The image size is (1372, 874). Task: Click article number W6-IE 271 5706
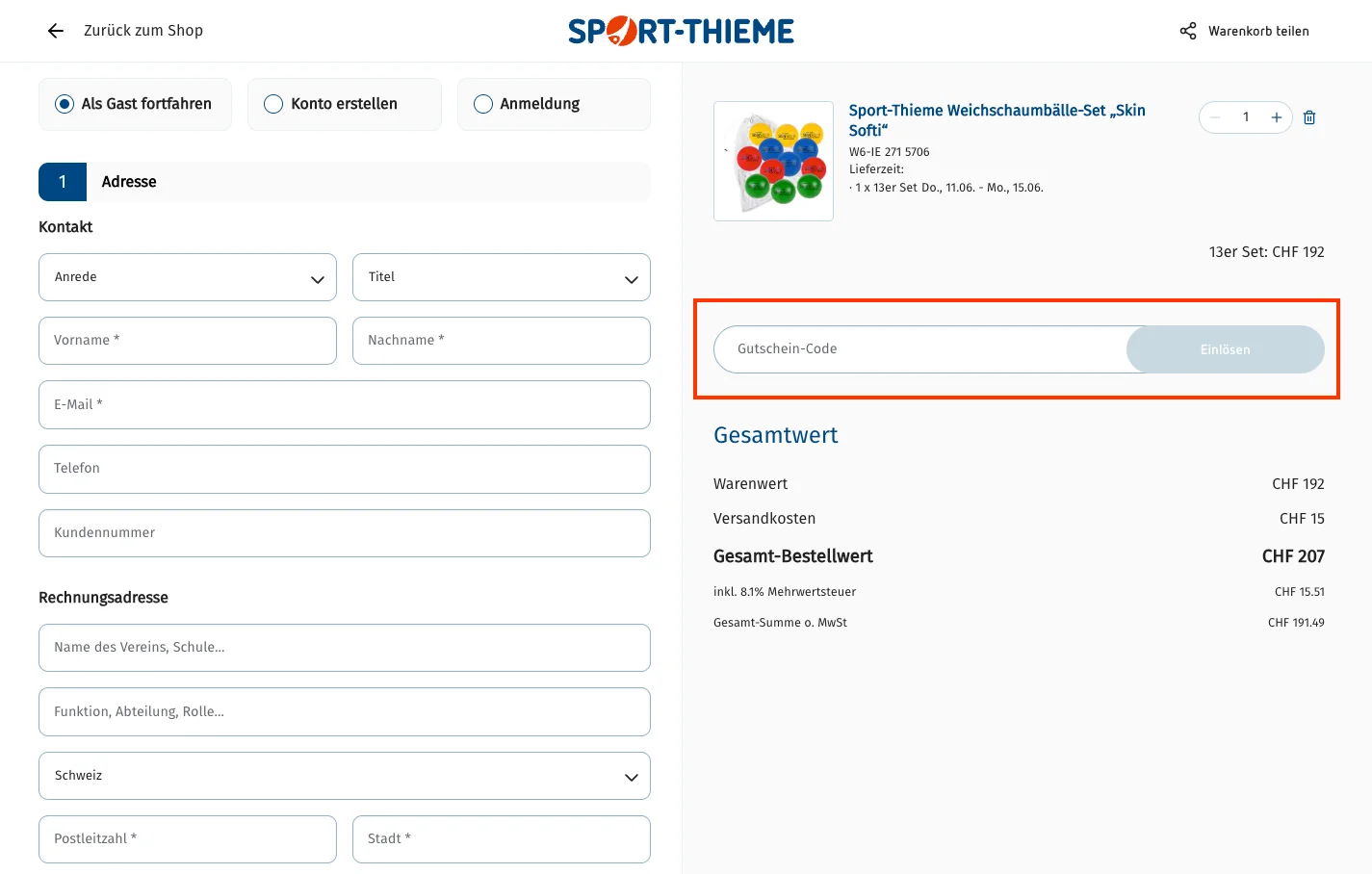889,152
